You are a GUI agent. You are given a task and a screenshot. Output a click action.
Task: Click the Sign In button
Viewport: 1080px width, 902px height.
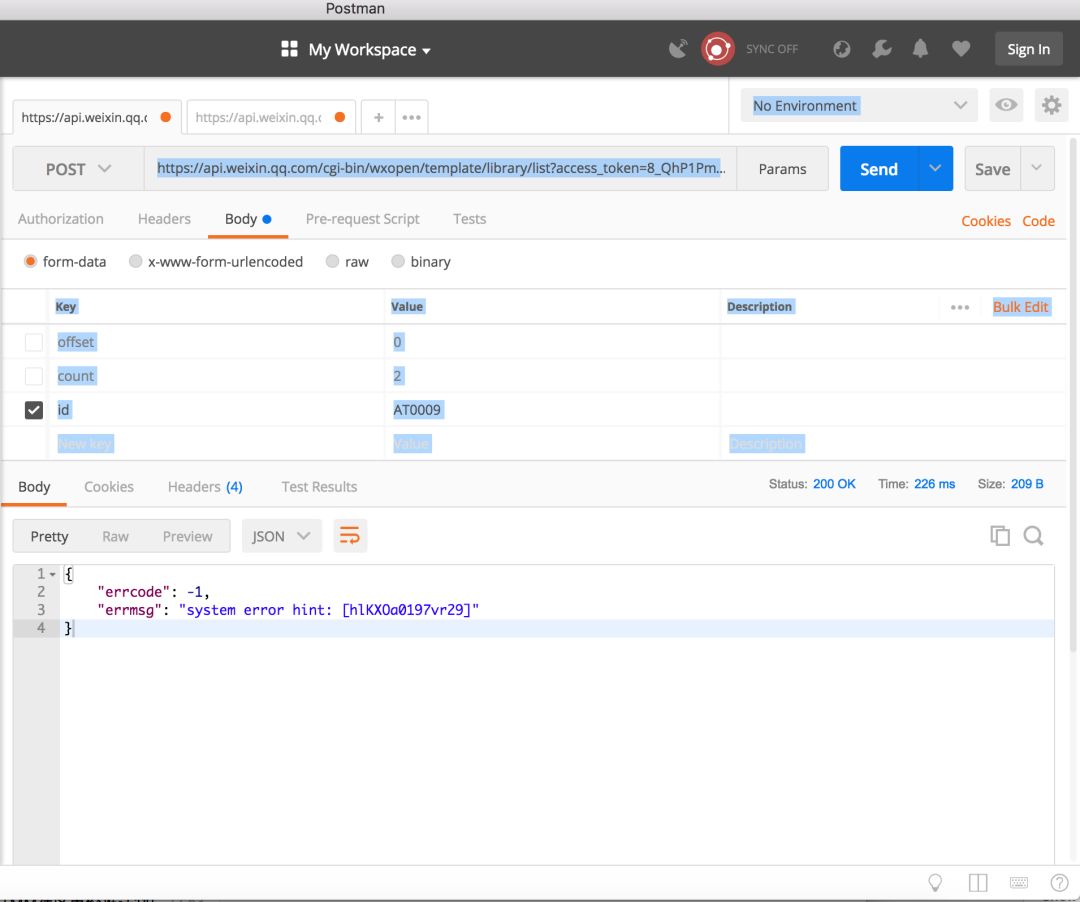[x=1028, y=50]
